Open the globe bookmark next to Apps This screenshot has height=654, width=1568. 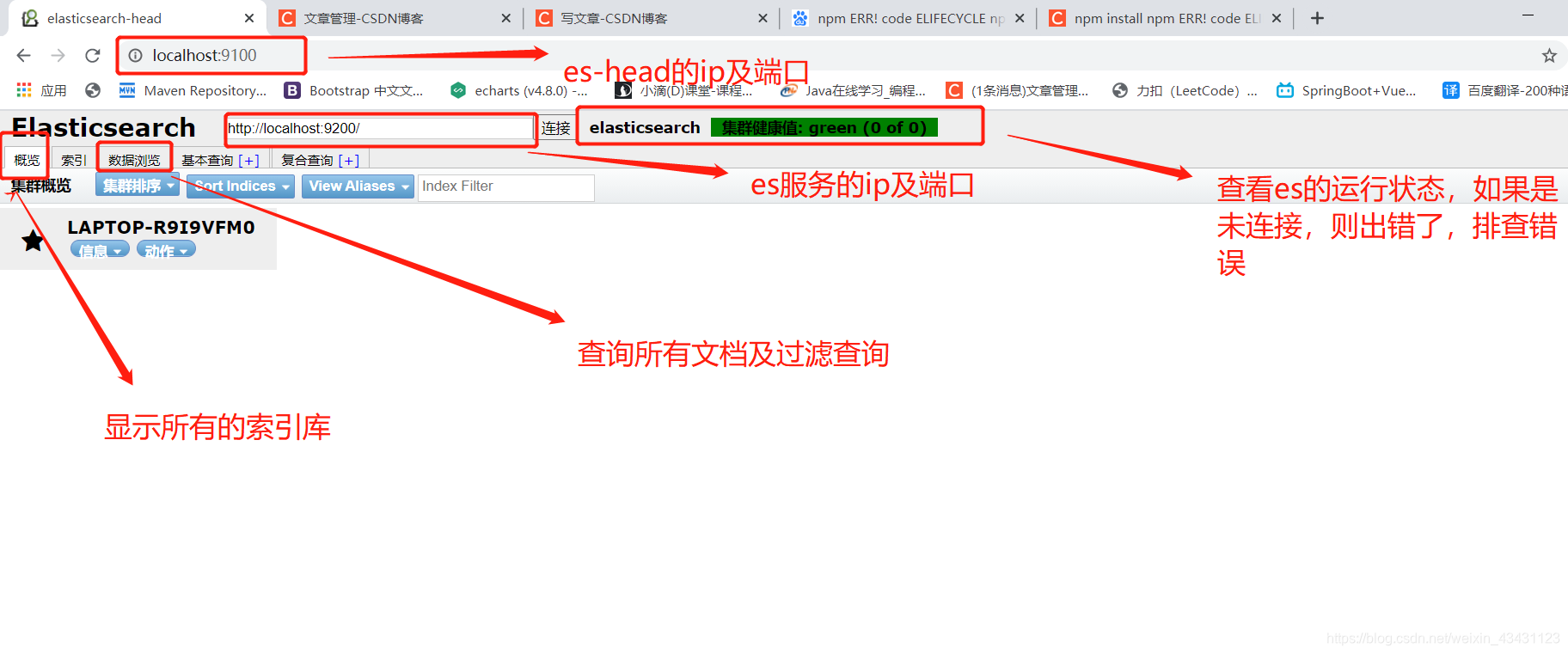[93, 90]
